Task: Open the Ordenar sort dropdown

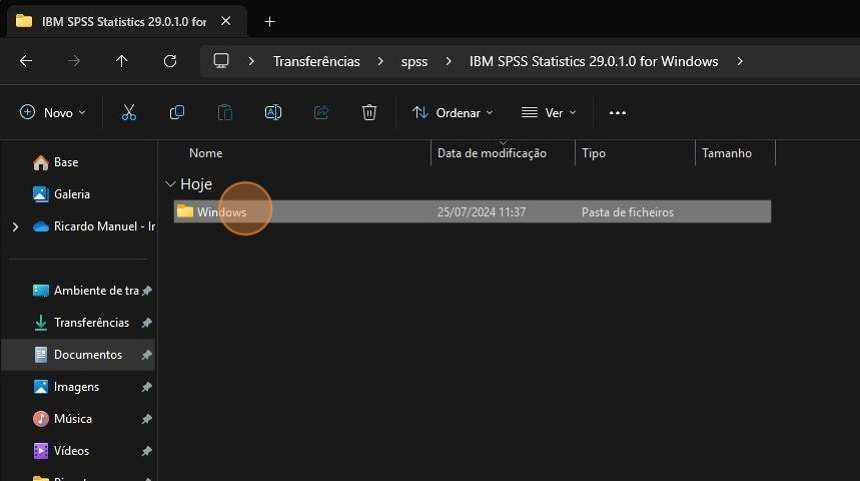Action: click(452, 112)
